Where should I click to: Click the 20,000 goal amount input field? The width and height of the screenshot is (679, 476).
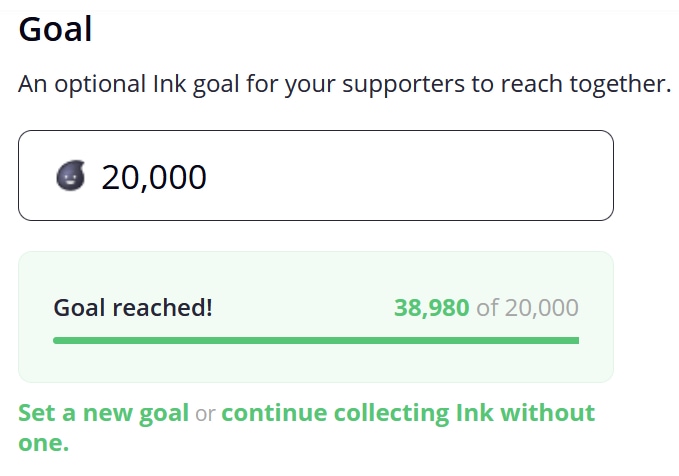pos(316,175)
